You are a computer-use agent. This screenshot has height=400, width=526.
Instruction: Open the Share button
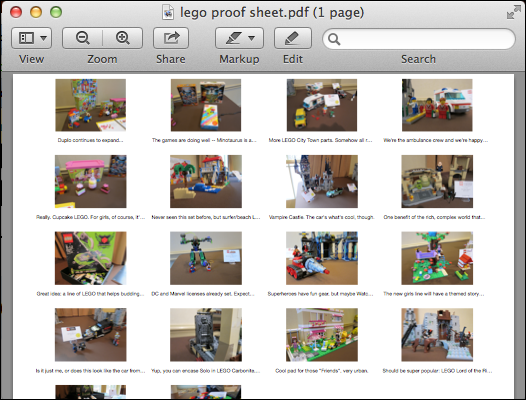(171, 38)
